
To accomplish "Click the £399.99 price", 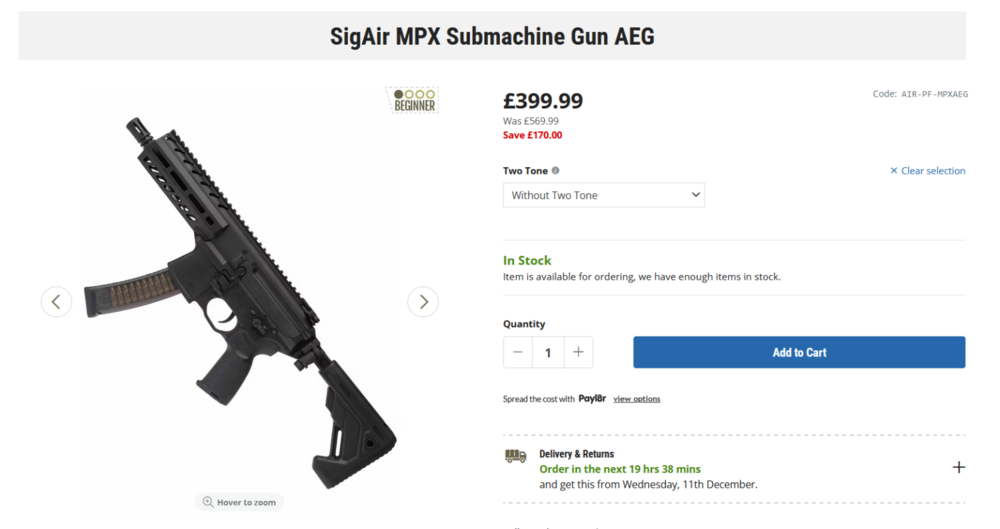I will (x=543, y=101).
